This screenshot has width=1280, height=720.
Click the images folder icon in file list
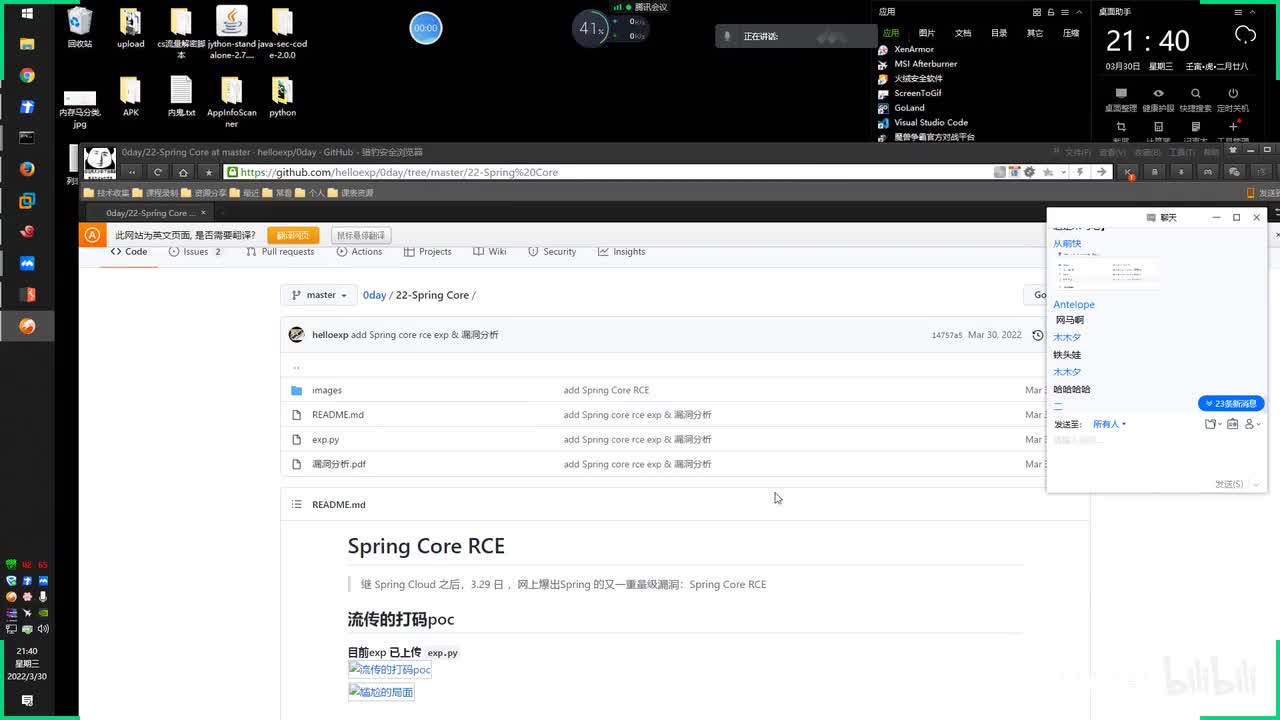pyautogui.click(x=296, y=390)
